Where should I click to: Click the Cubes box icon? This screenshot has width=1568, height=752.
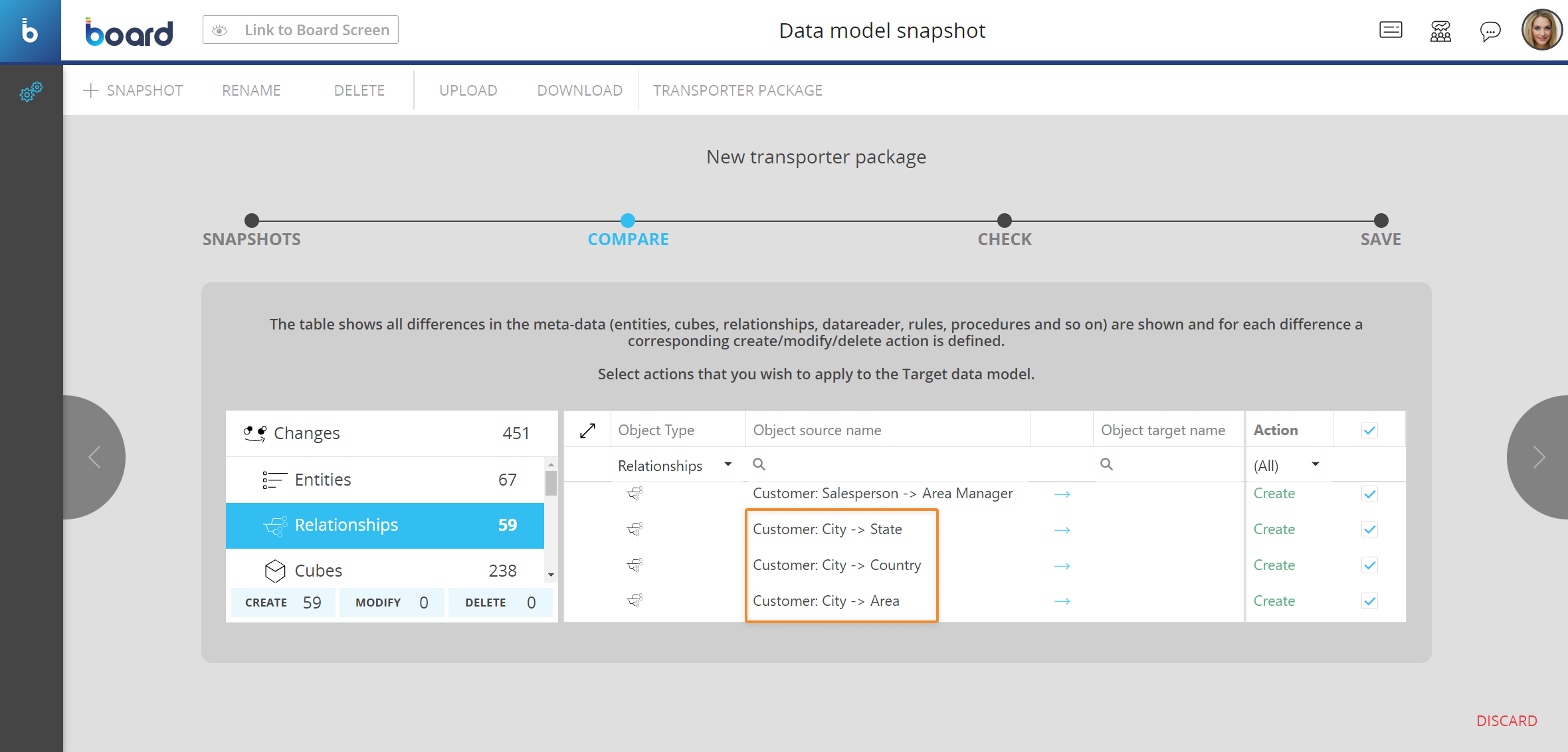point(275,571)
